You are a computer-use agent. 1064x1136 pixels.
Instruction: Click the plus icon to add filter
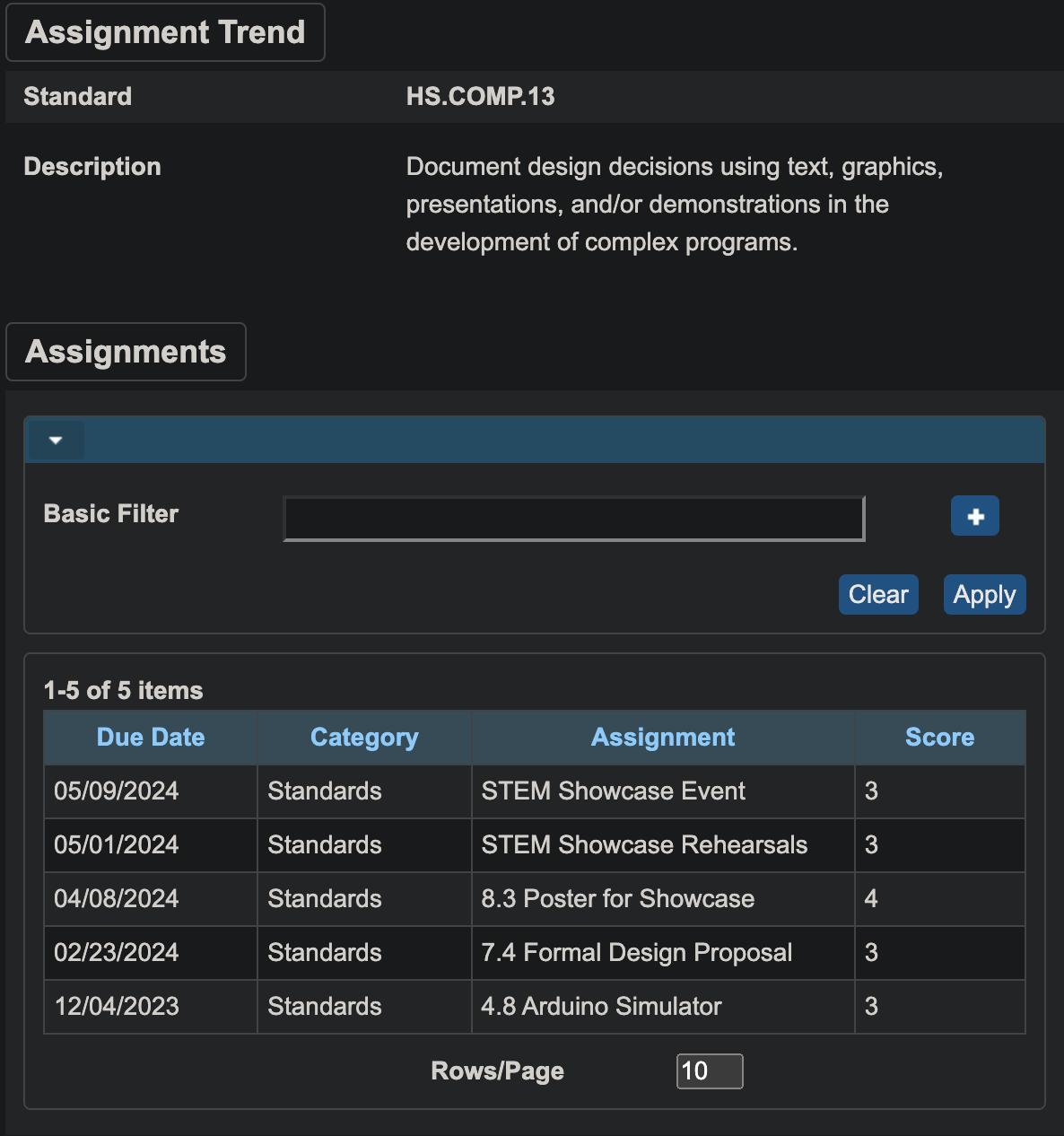pos(974,516)
